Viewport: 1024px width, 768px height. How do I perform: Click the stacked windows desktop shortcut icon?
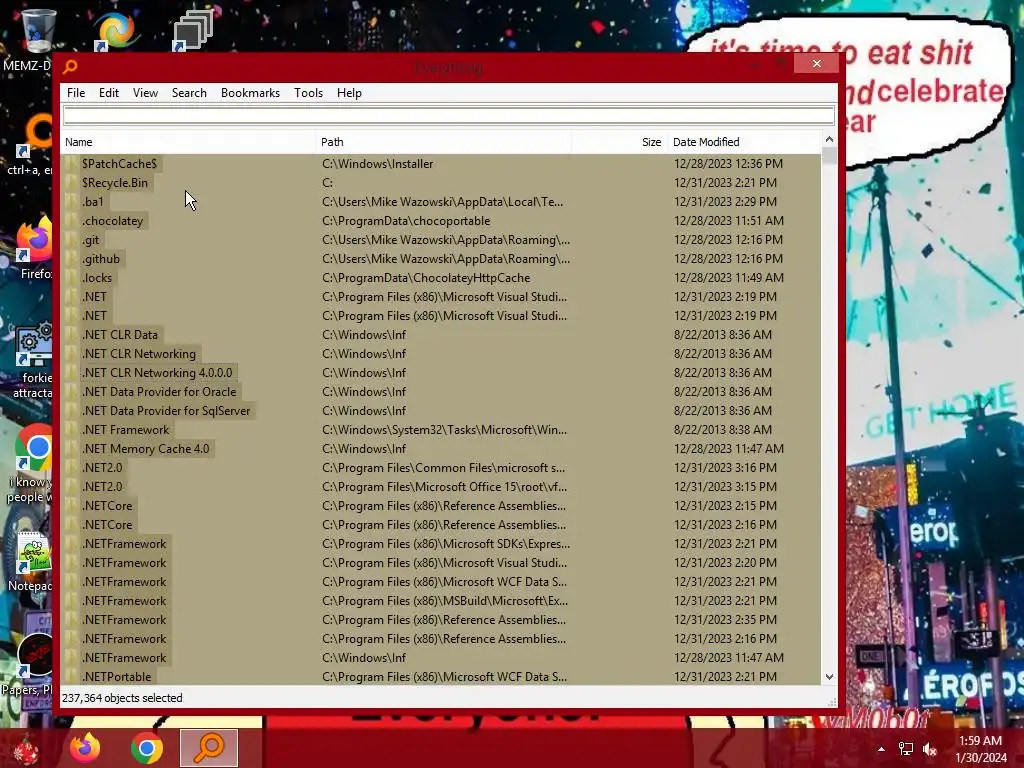point(193,30)
